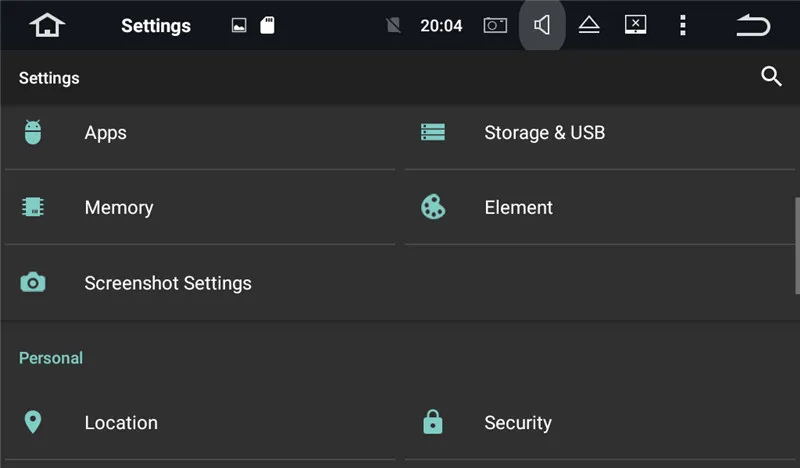
Task: Select the Memory entry
Action: click(x=118, y=207)
